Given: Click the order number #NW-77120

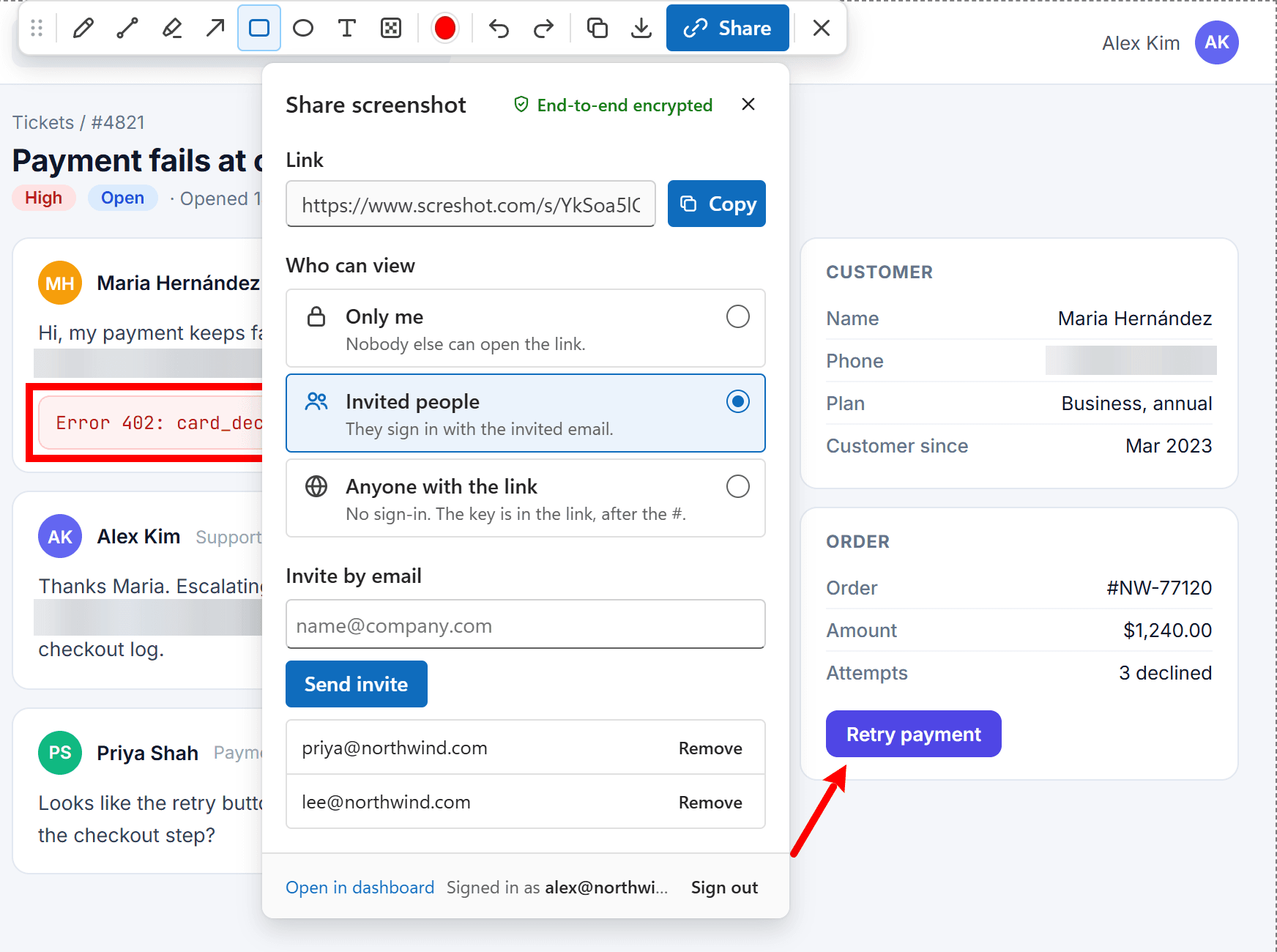Looking at the screenshot, I should click(1159, 588).
